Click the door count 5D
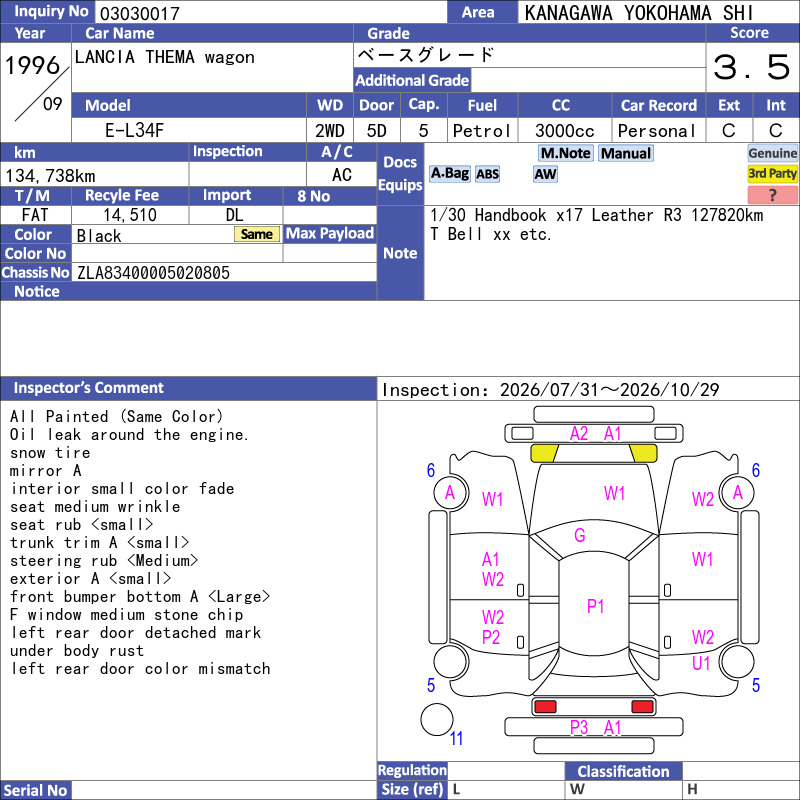Viewport: 800px width, 800px height. click(377, 131)
